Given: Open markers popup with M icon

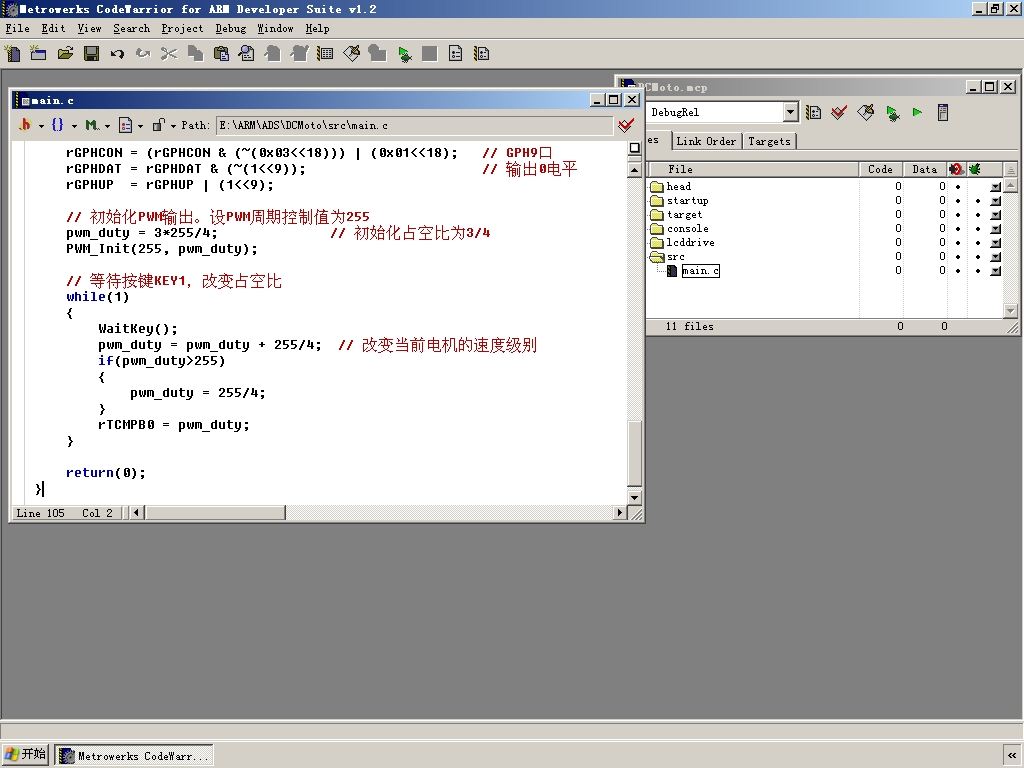Looking at the screenshot, I should coord(97,125).
